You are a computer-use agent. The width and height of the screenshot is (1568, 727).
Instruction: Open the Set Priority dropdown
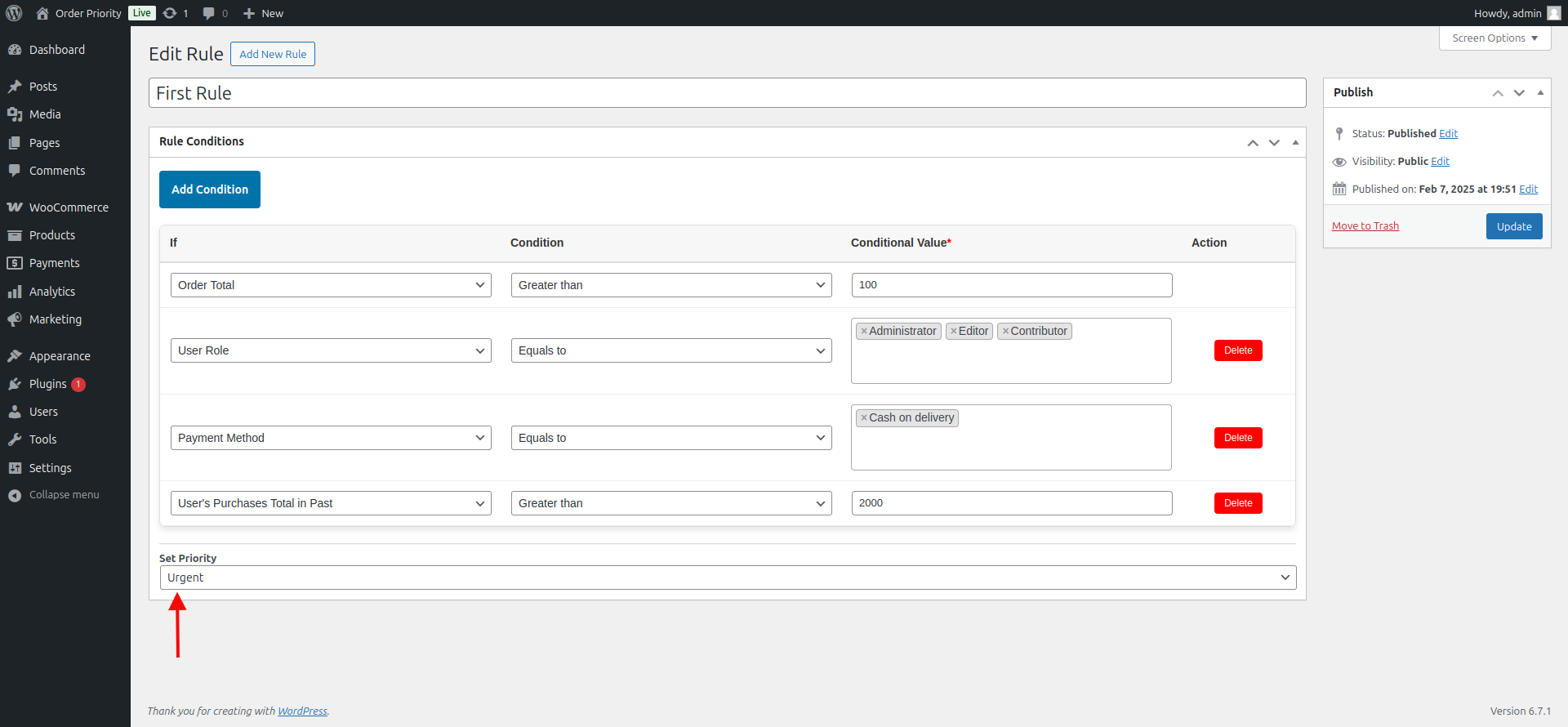[727, 578]
